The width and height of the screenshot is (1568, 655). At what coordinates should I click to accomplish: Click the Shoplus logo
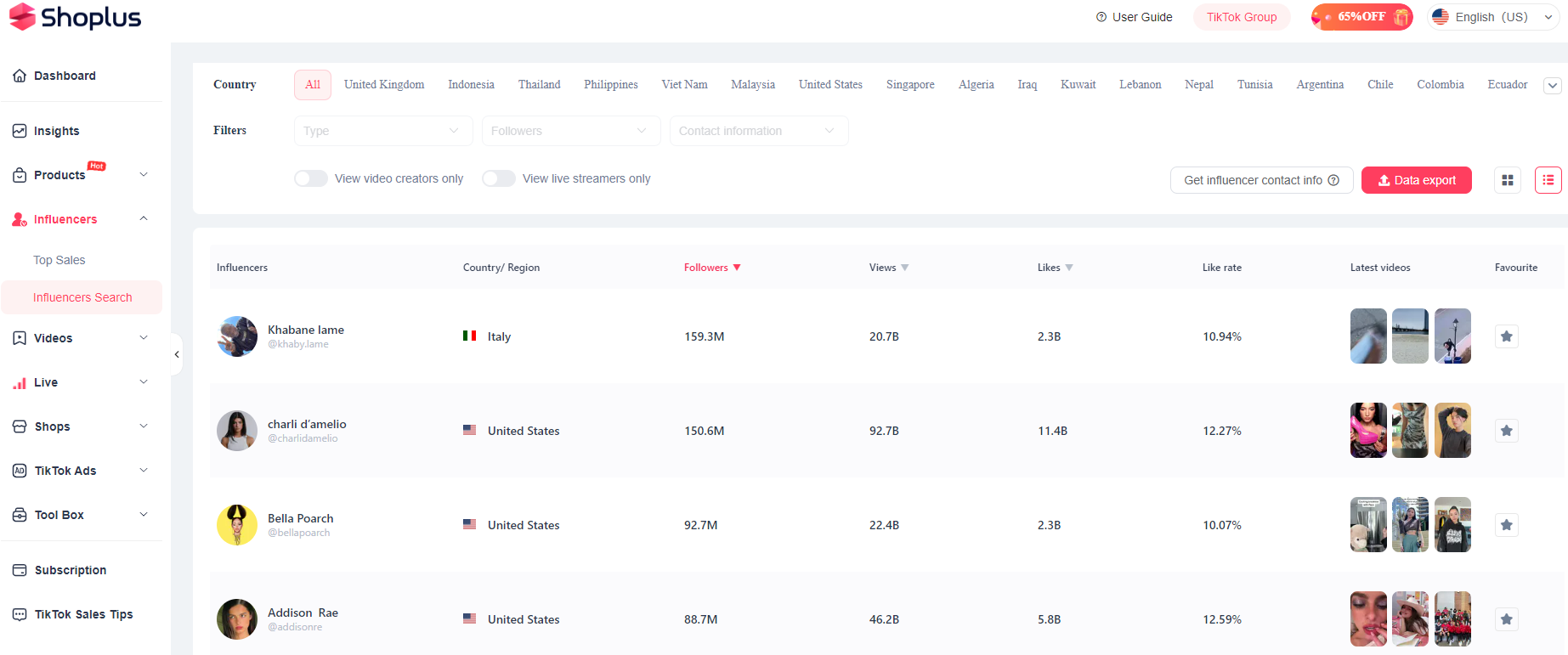(75, 17)
